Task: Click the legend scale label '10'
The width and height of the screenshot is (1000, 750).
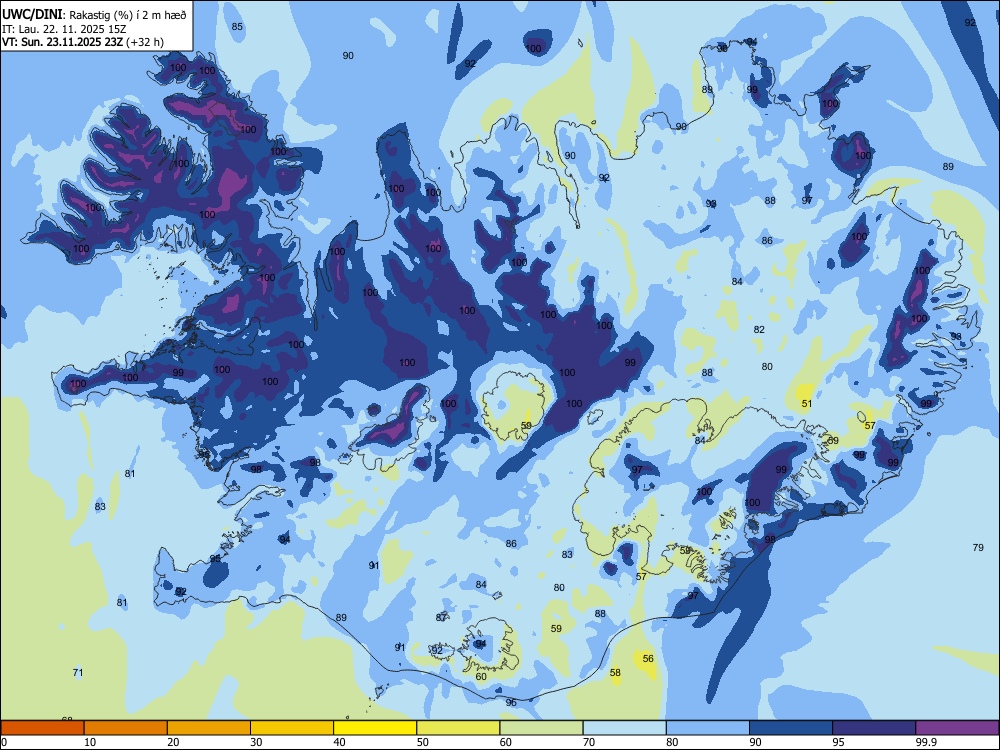Action: pyautogui.click(x=90, y=742)
